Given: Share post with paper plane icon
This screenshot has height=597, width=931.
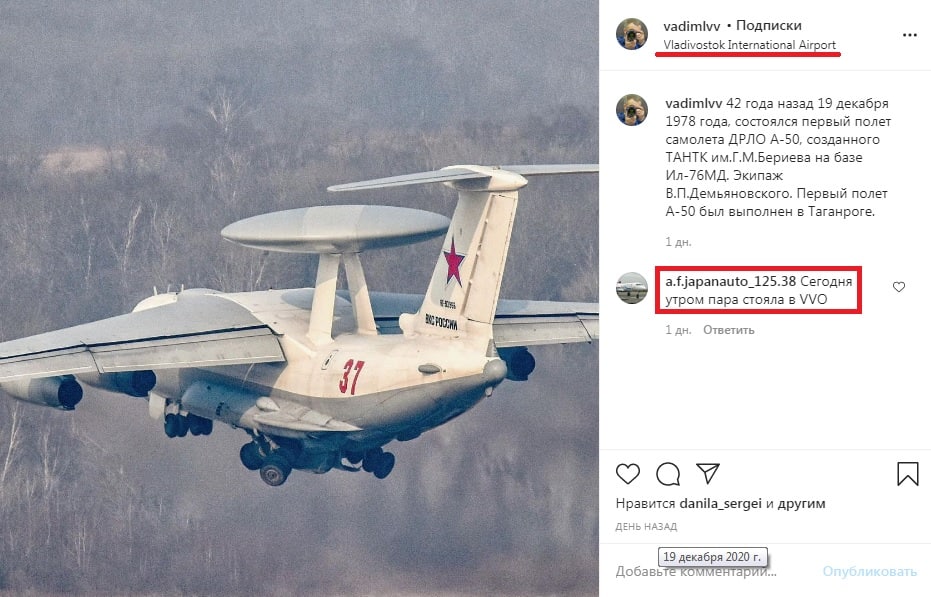Looking at the screenshot, I should [x=708, y=473].
